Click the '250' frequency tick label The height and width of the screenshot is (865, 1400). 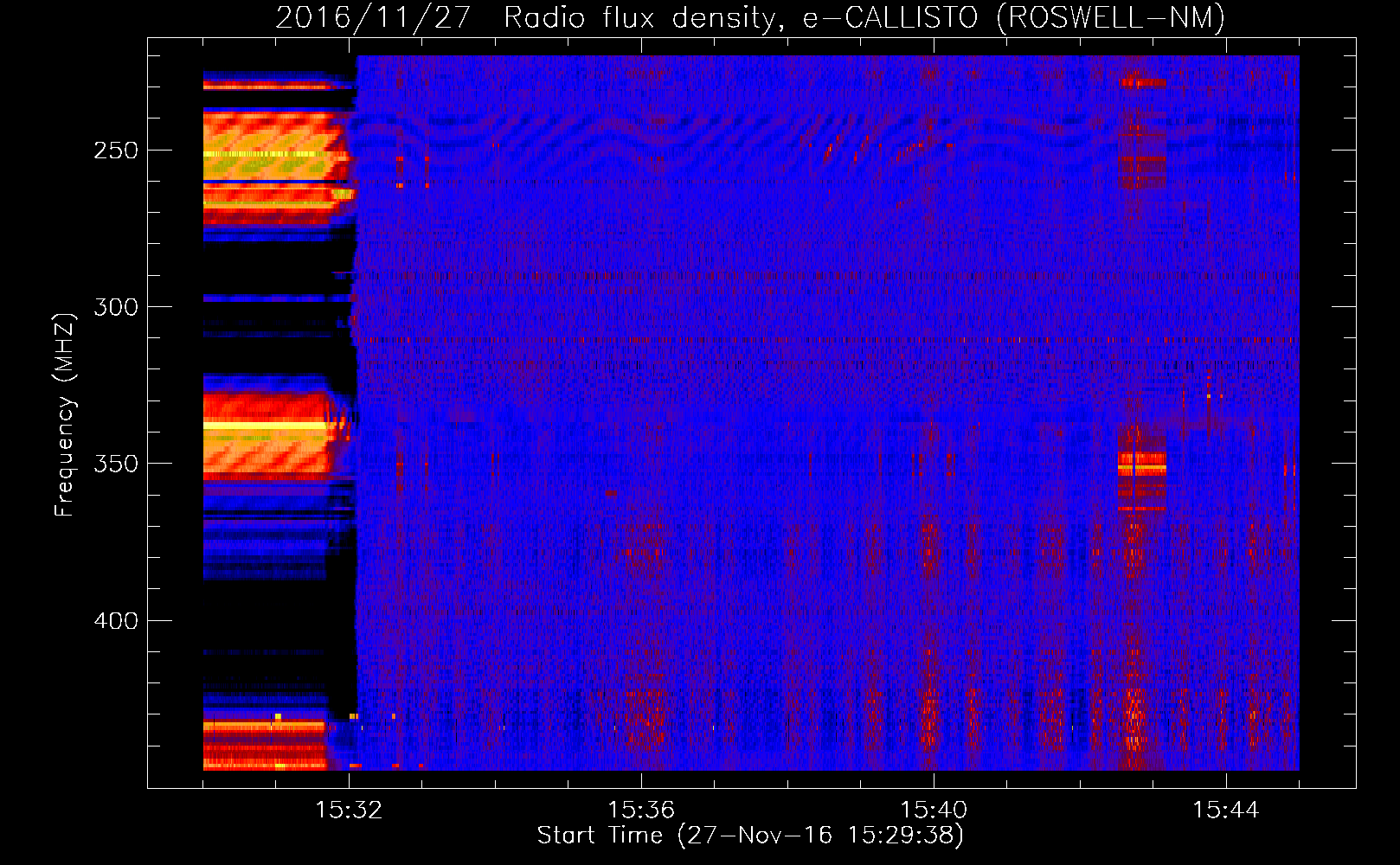pos(116,151)
